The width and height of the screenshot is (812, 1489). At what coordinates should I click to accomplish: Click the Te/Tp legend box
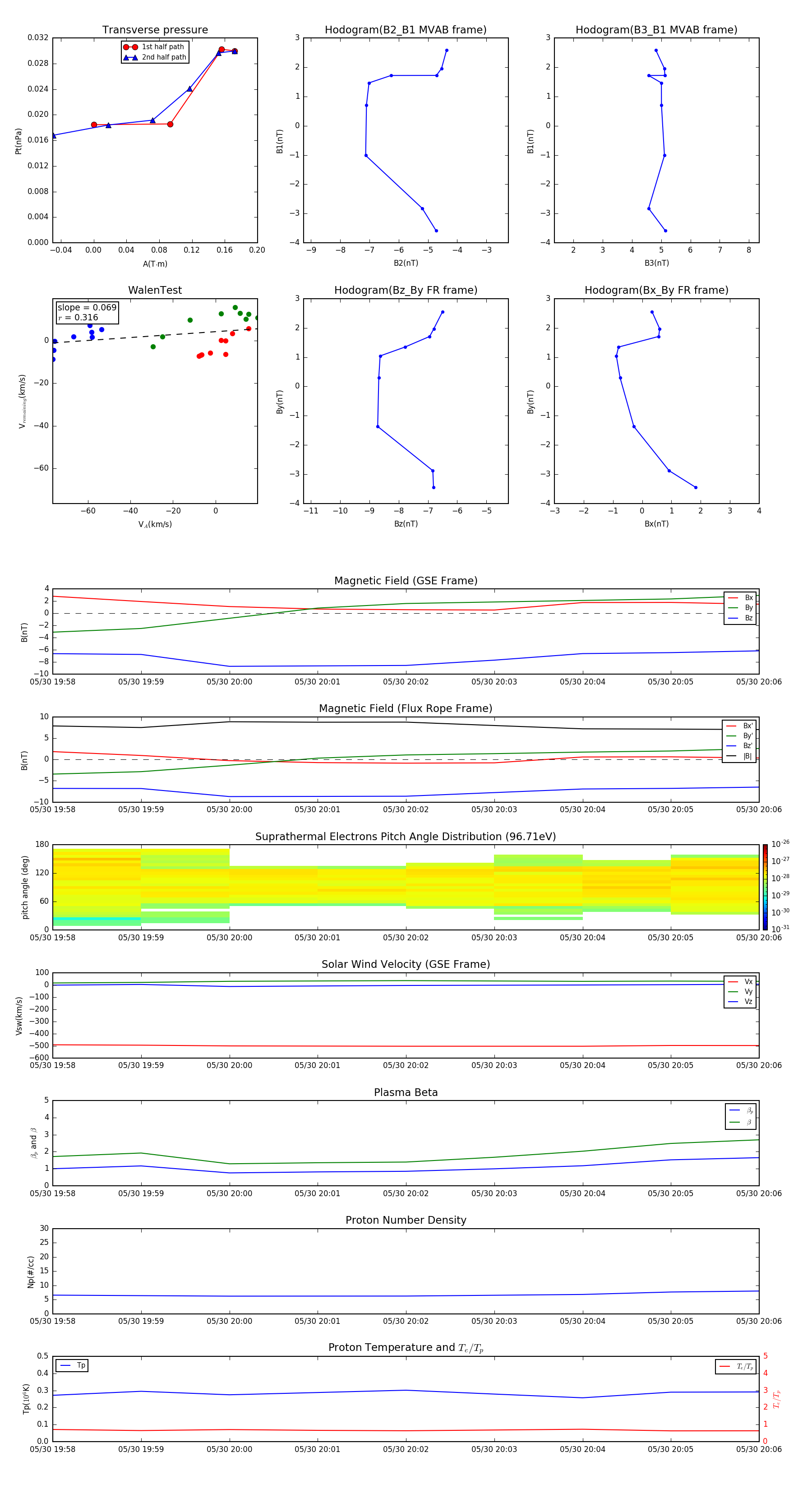click(736, 1366)
